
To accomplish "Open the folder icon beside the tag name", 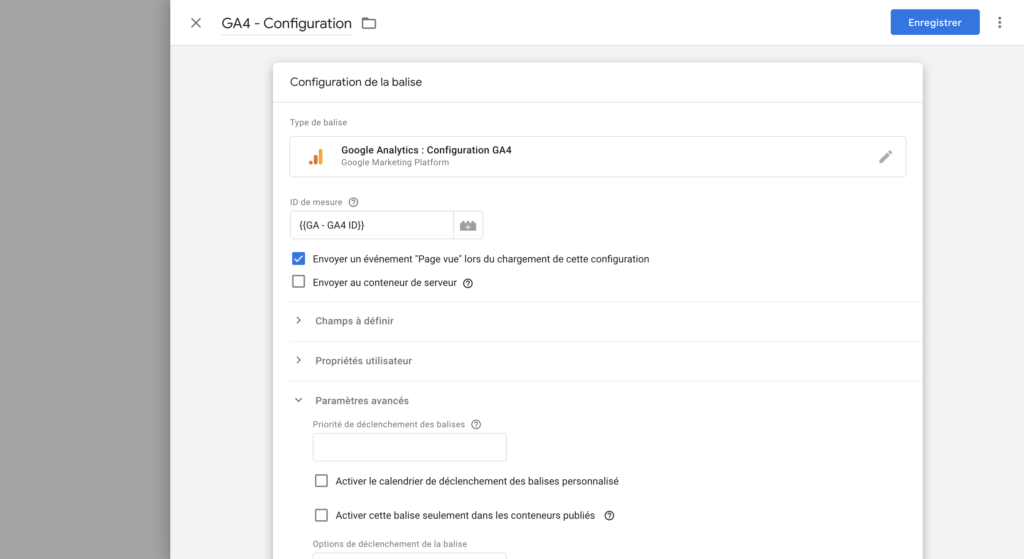I will [x=369, y=24].
